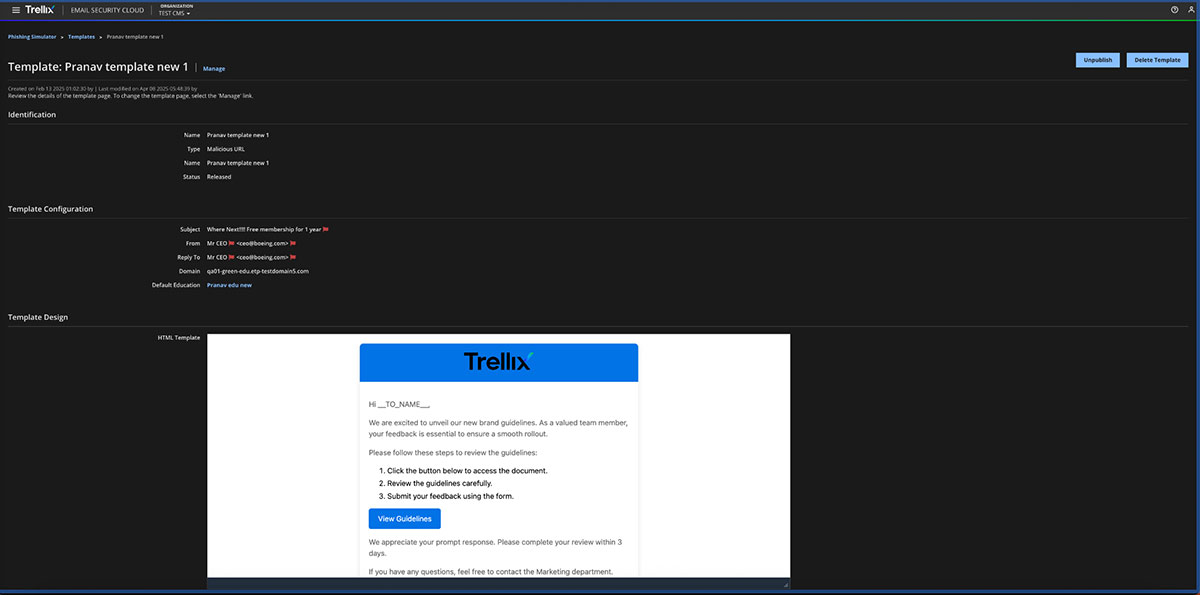Click the Unpublish button

coord(1097,60)
